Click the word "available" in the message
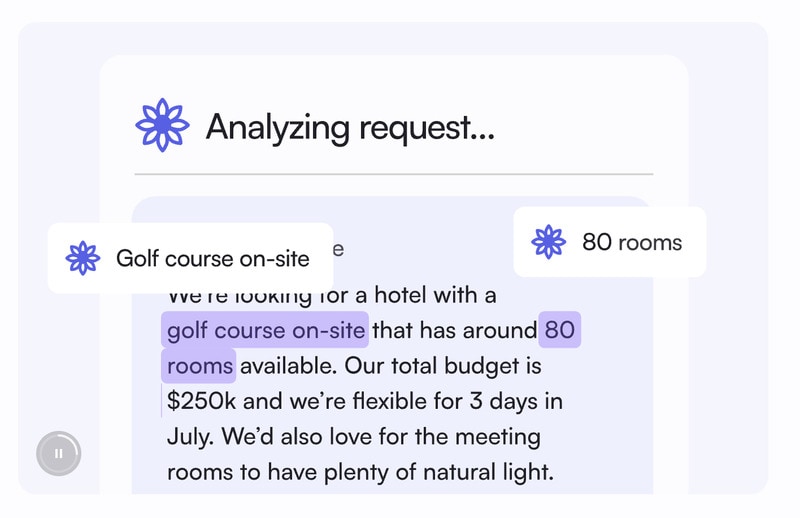800x518 pixels. 290,366
